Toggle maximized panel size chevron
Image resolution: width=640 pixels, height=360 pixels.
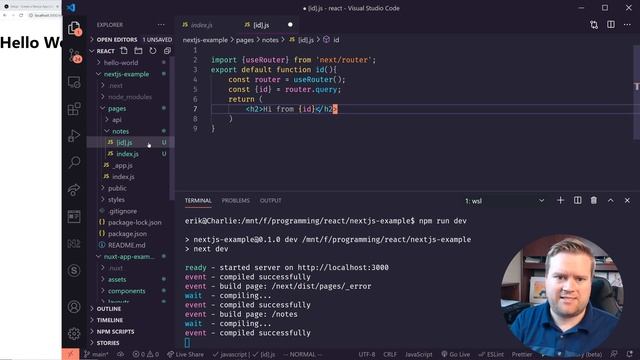click(x=611, y=200)
